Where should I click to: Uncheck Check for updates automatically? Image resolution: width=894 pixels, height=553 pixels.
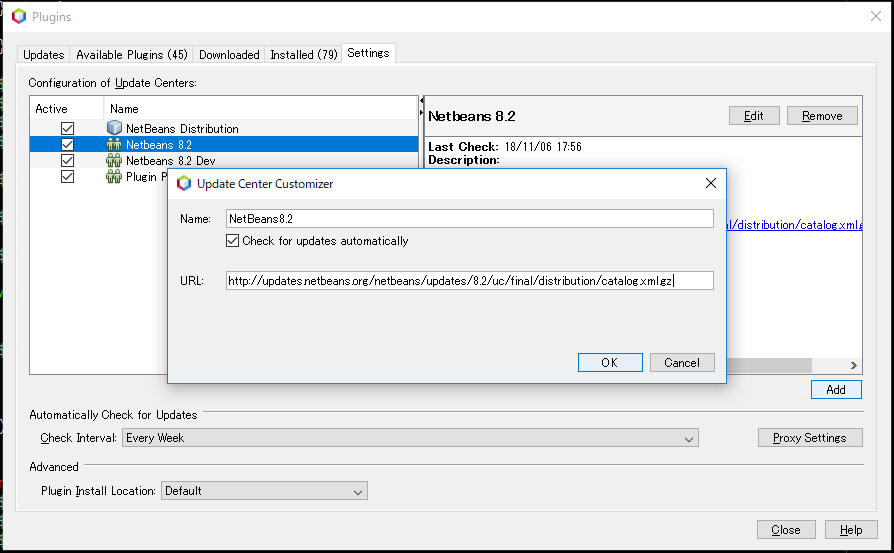233,241
